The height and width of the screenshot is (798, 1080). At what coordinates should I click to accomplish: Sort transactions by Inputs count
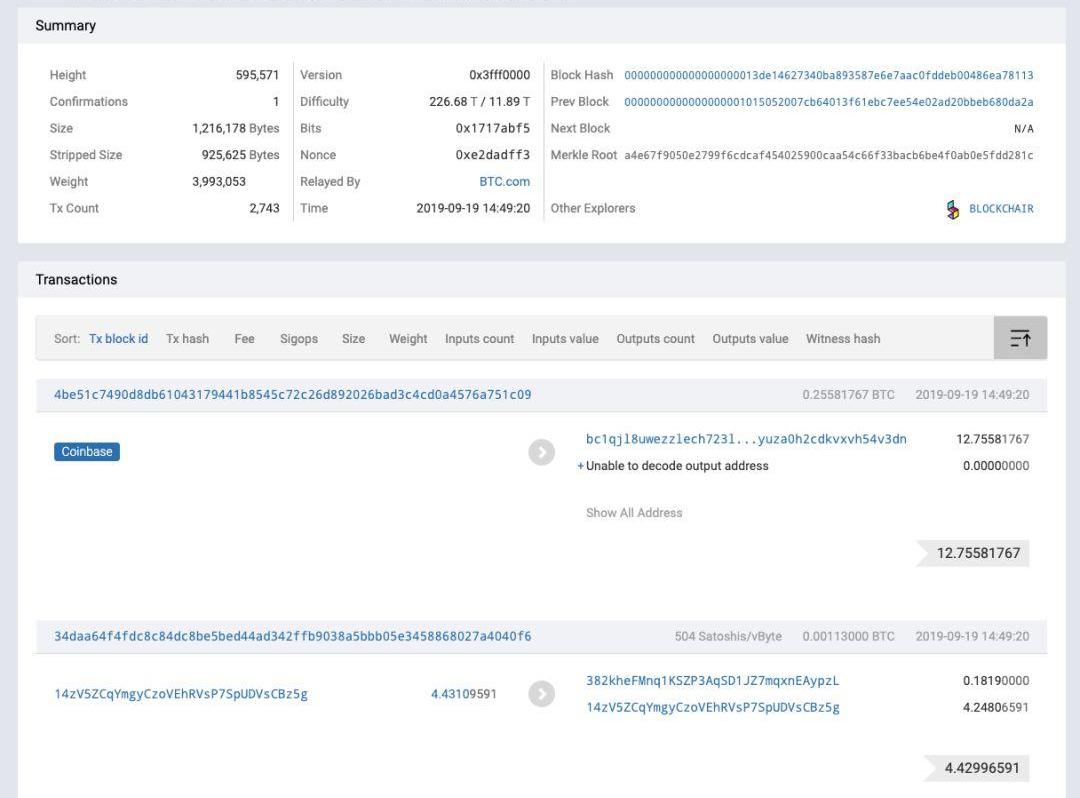pos(479,339)
